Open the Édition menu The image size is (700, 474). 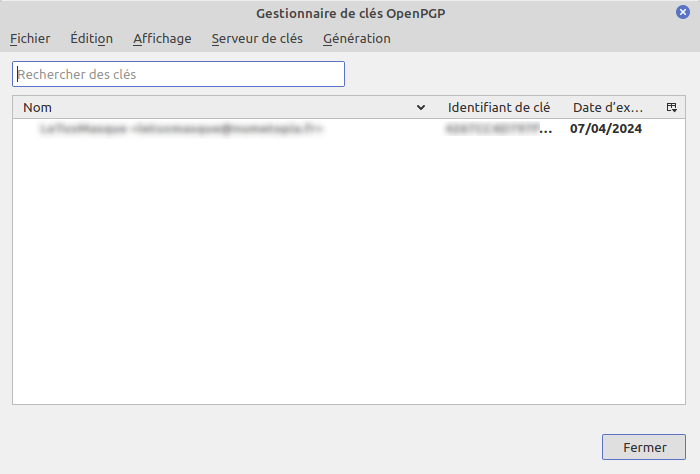click(x=92, y=39)
